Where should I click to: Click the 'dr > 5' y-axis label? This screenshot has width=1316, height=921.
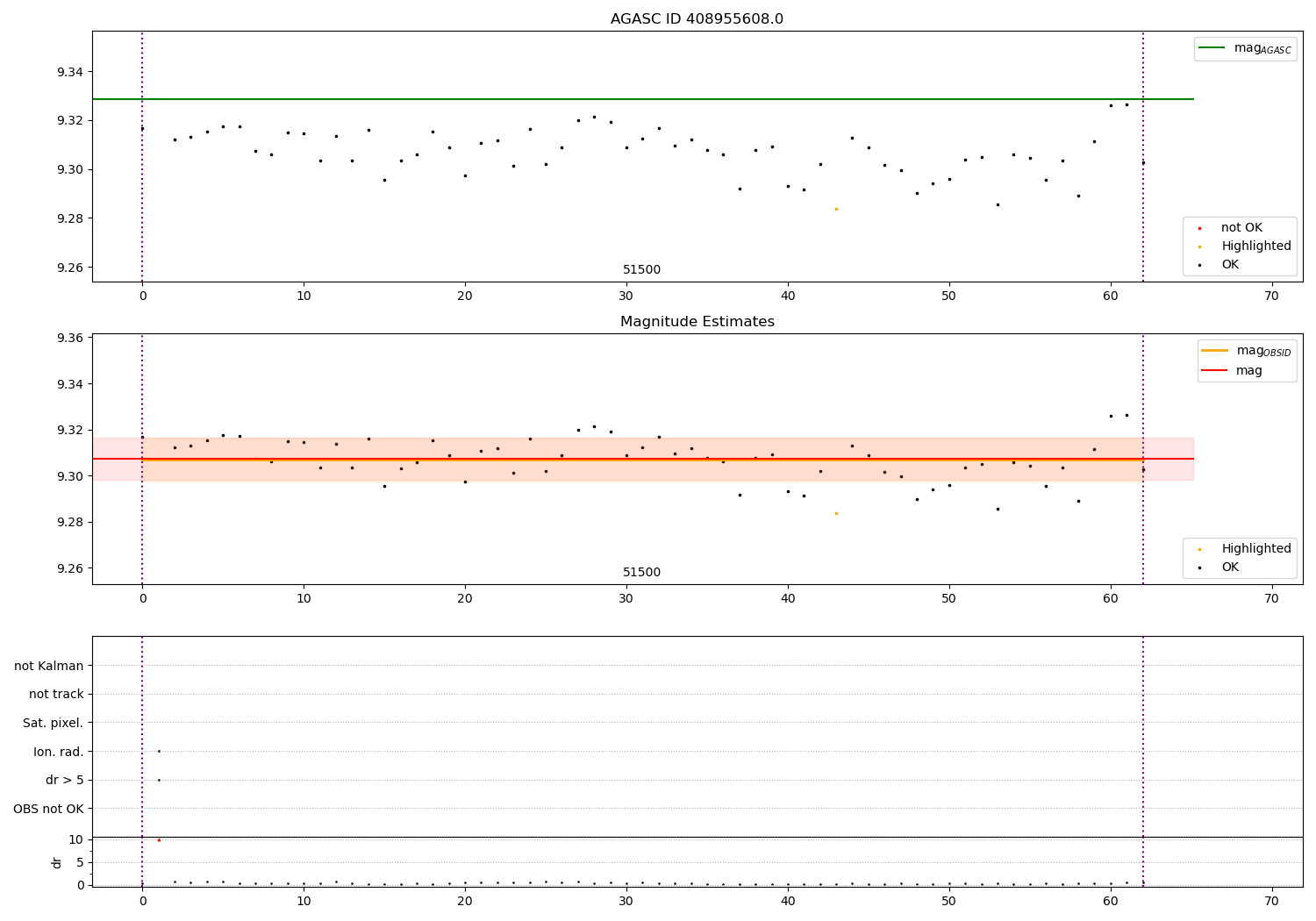click(x=65, y=780)
